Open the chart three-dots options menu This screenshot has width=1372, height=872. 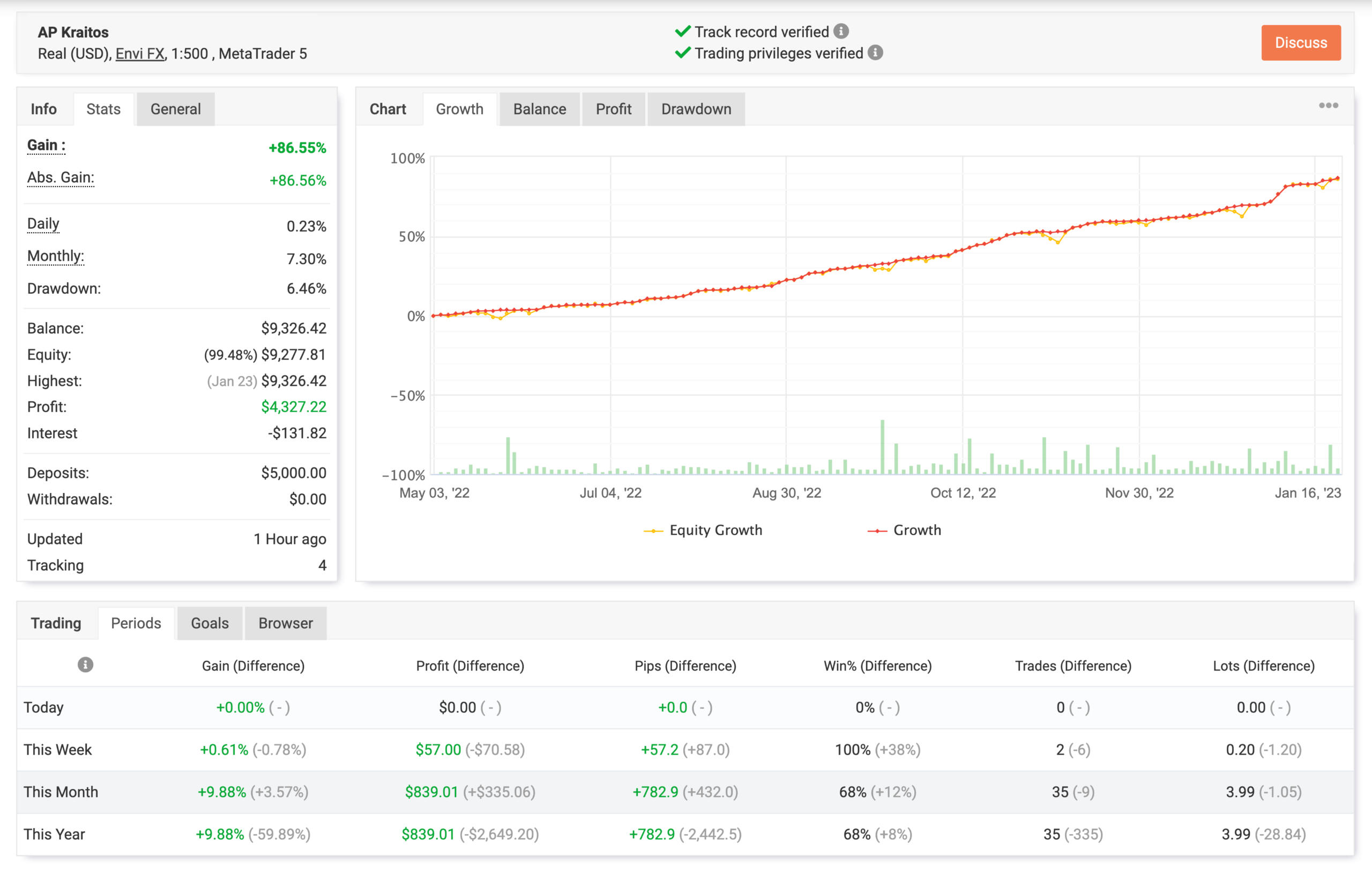1328,106
